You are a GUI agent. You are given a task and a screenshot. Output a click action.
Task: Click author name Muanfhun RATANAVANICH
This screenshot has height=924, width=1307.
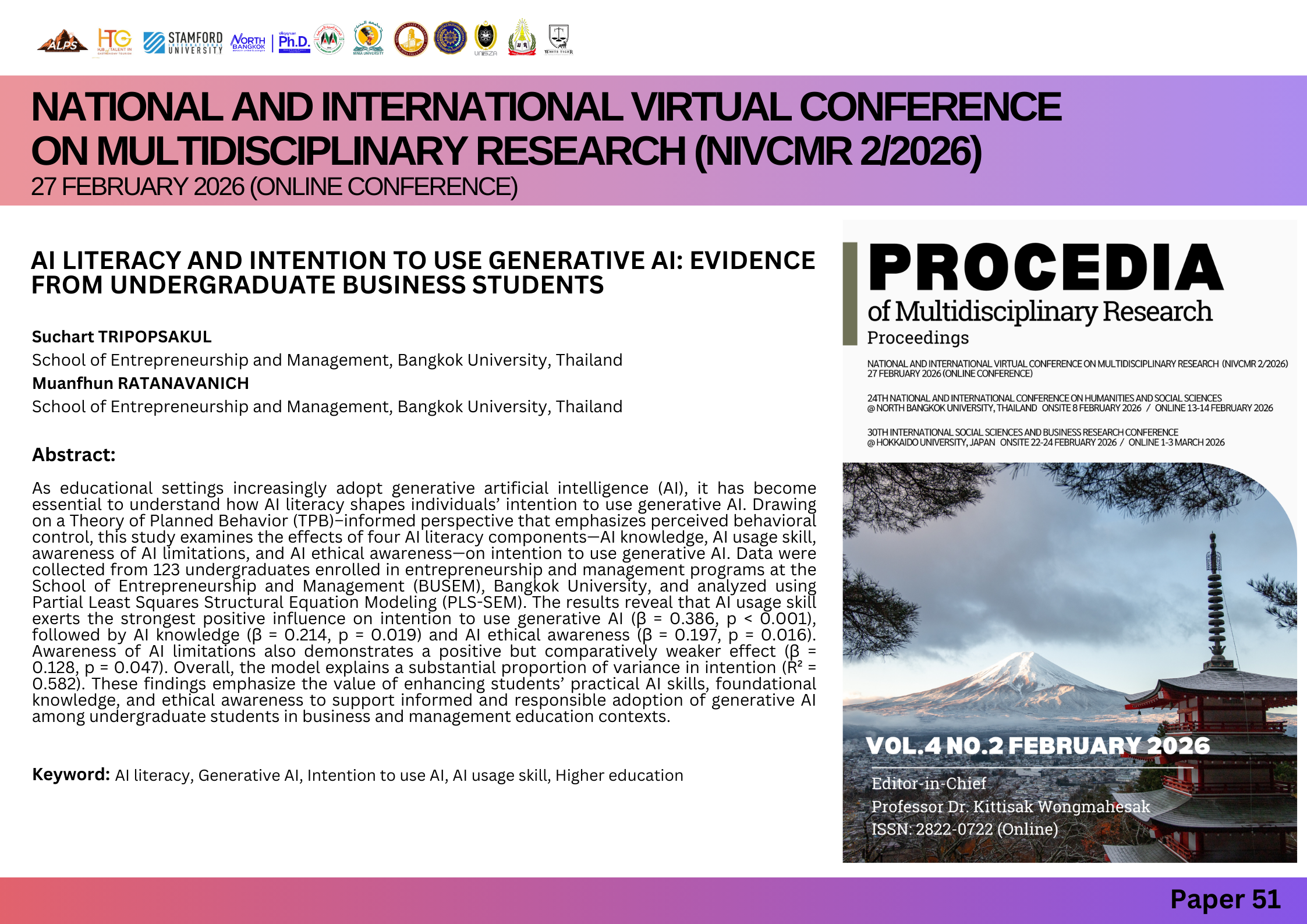click(x=140, y=383)
